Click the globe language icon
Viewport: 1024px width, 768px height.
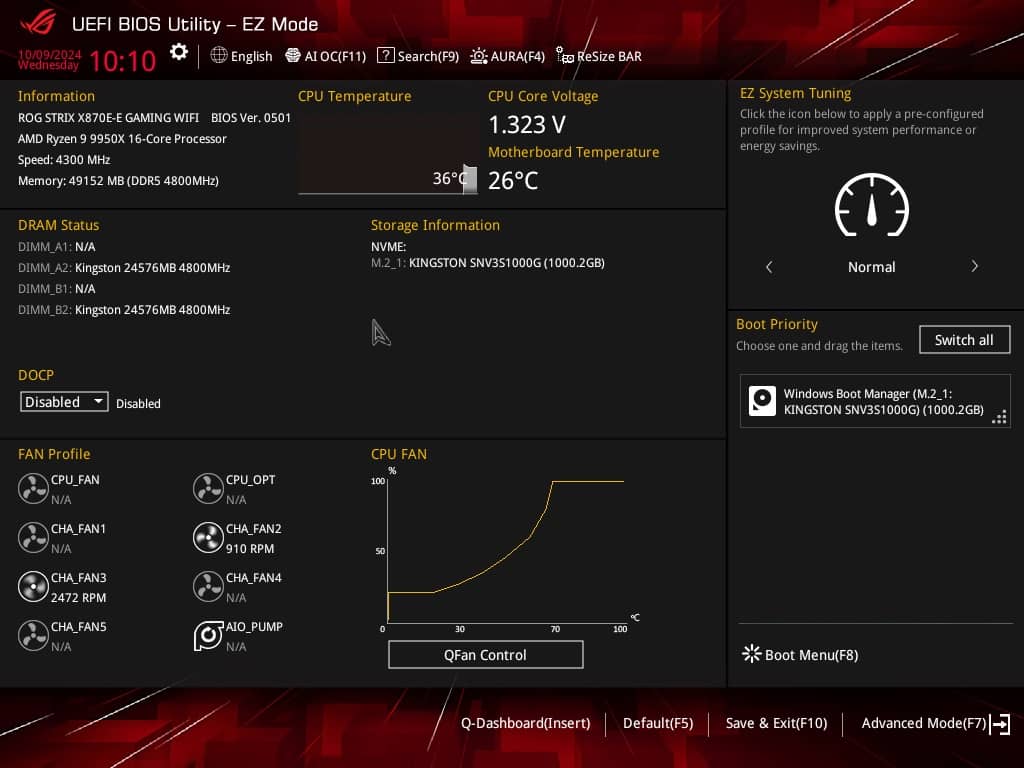(x=219, y=56)
